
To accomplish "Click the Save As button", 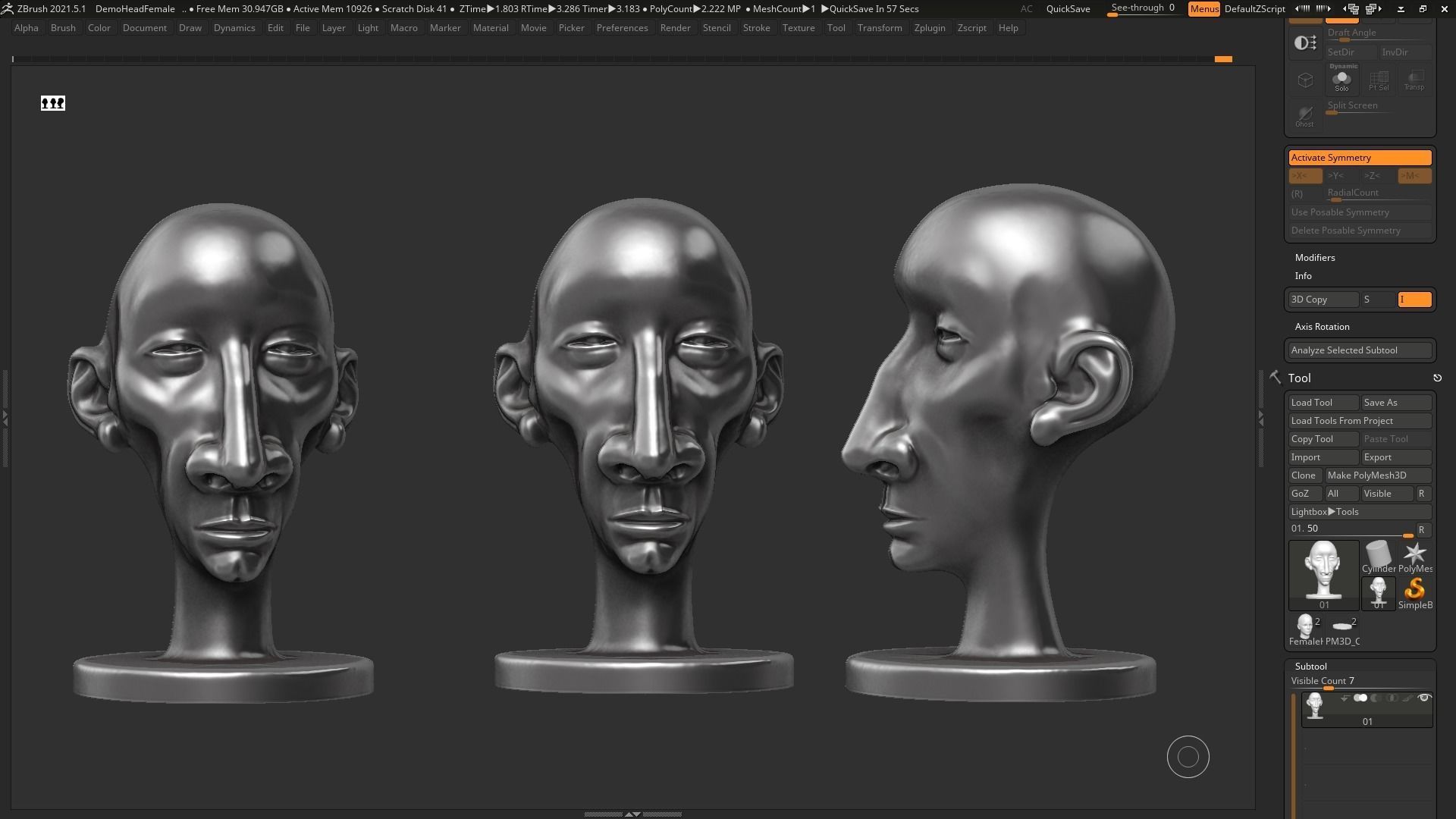I will [x=1396, y=403].
